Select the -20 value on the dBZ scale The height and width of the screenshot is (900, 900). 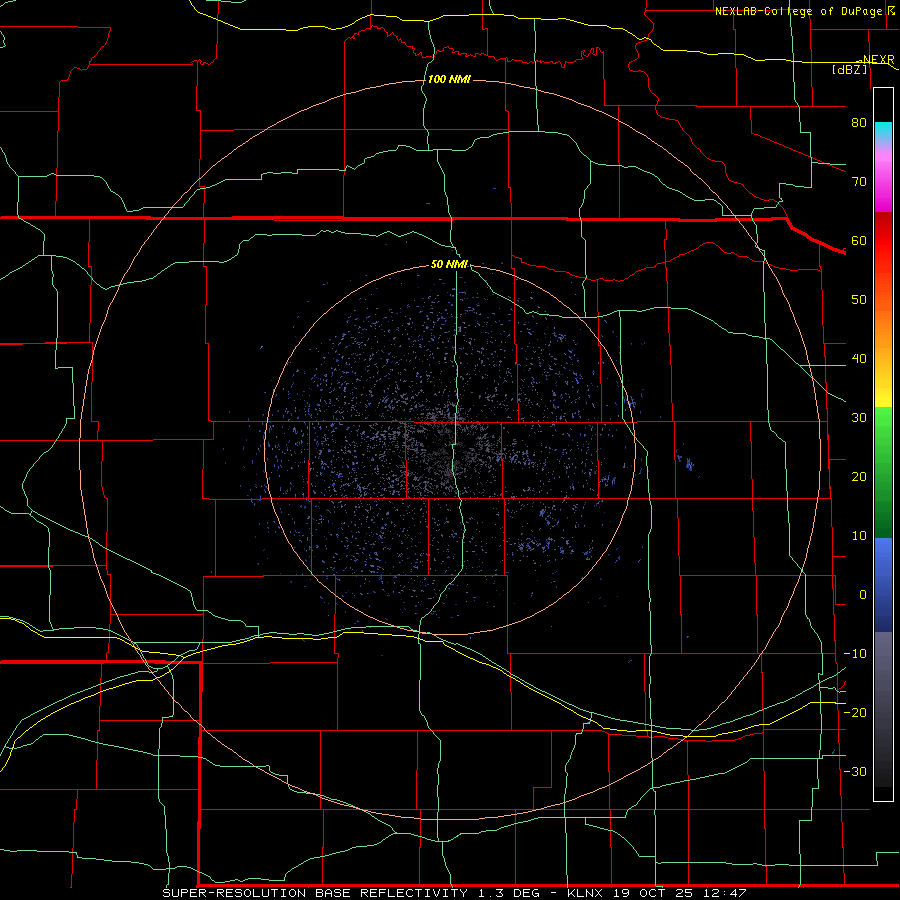click(855, 712)
